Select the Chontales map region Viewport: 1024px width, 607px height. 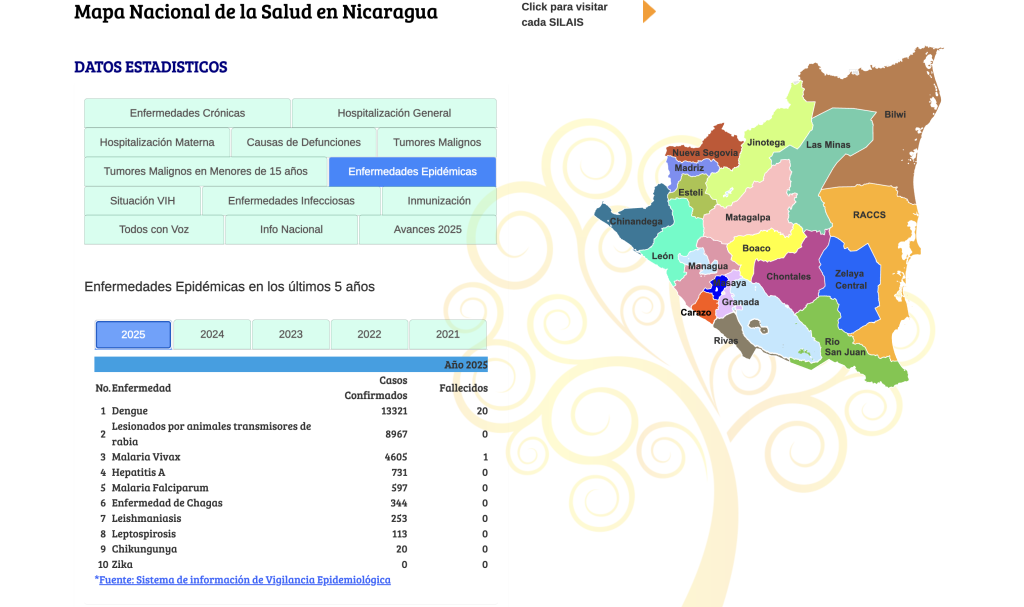[x=788, y=277]
